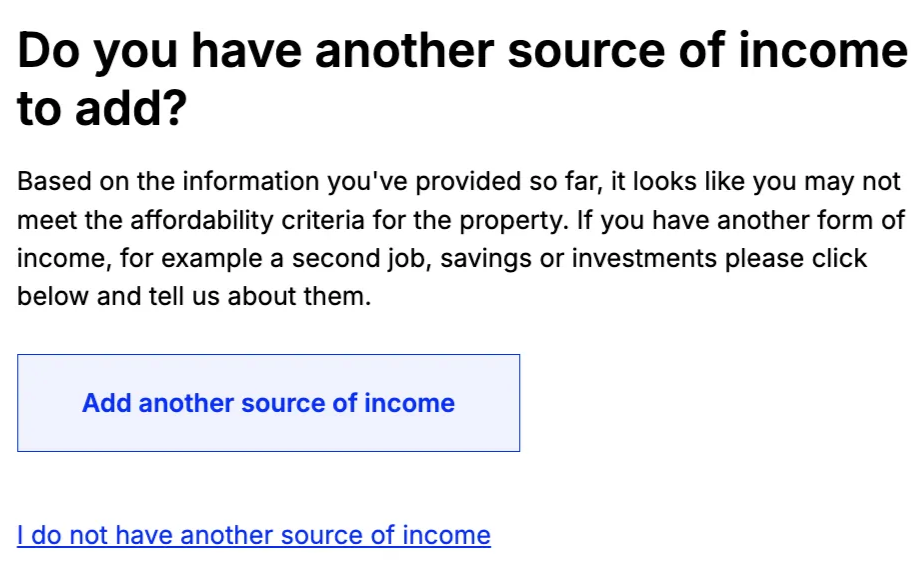This screenshot has height=573, width=923.
Task: Open the "I do not have another source of income" link
Action: click(254, 535)
